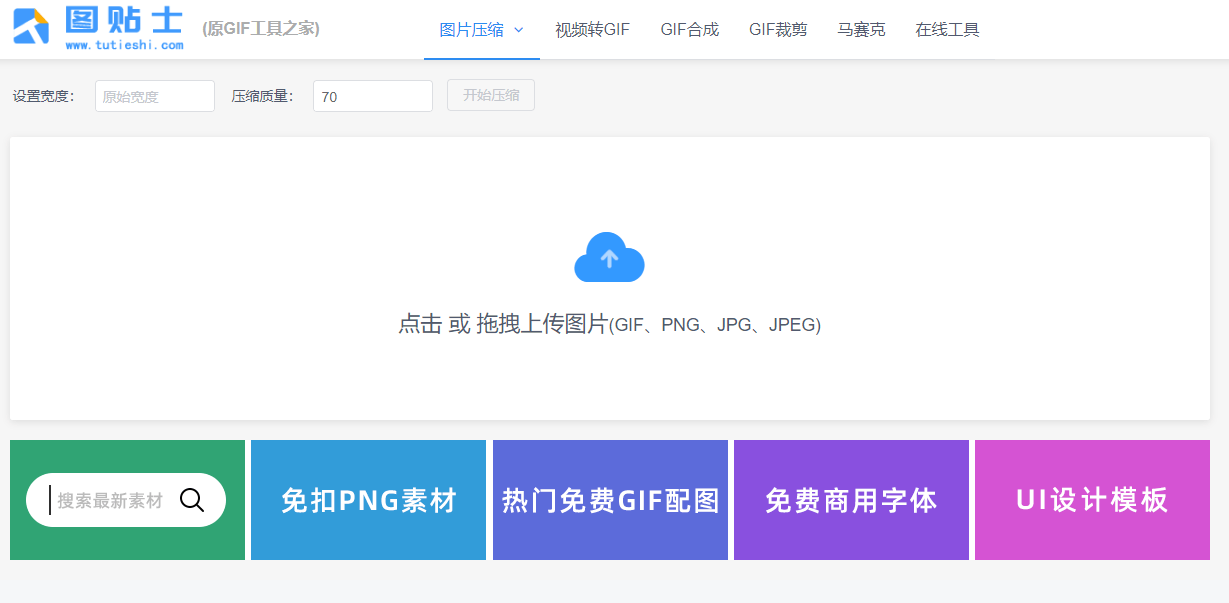Image resolution: width=1229 pixels, height=603 pixels.
Task: Click the 开始压缩 compression button
Action: [490, 95]
